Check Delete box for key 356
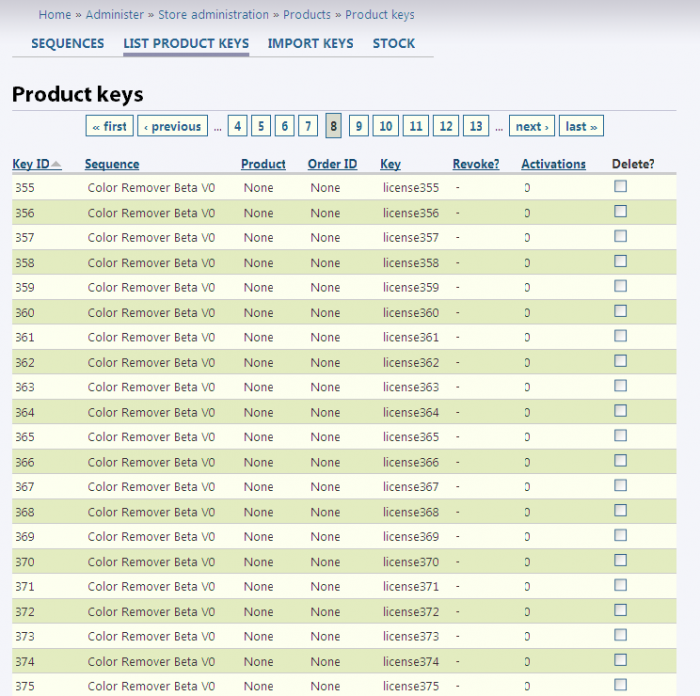The height and width of the screenshot is (696, 700). (x=621, y=211)
